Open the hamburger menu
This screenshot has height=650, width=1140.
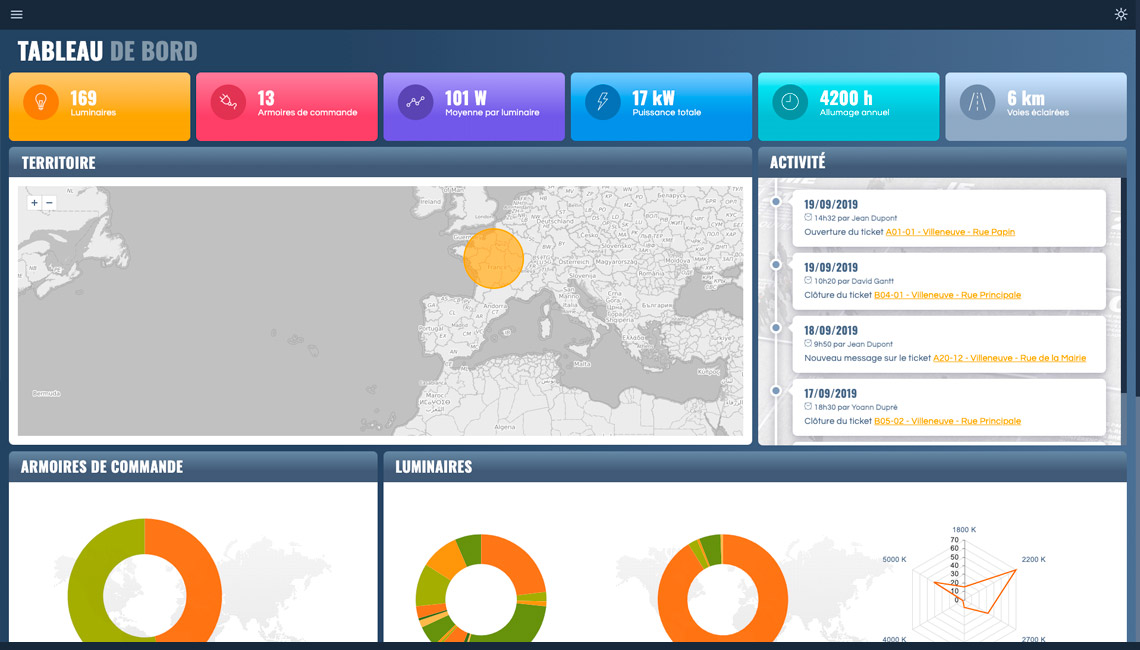click(16, 14)
